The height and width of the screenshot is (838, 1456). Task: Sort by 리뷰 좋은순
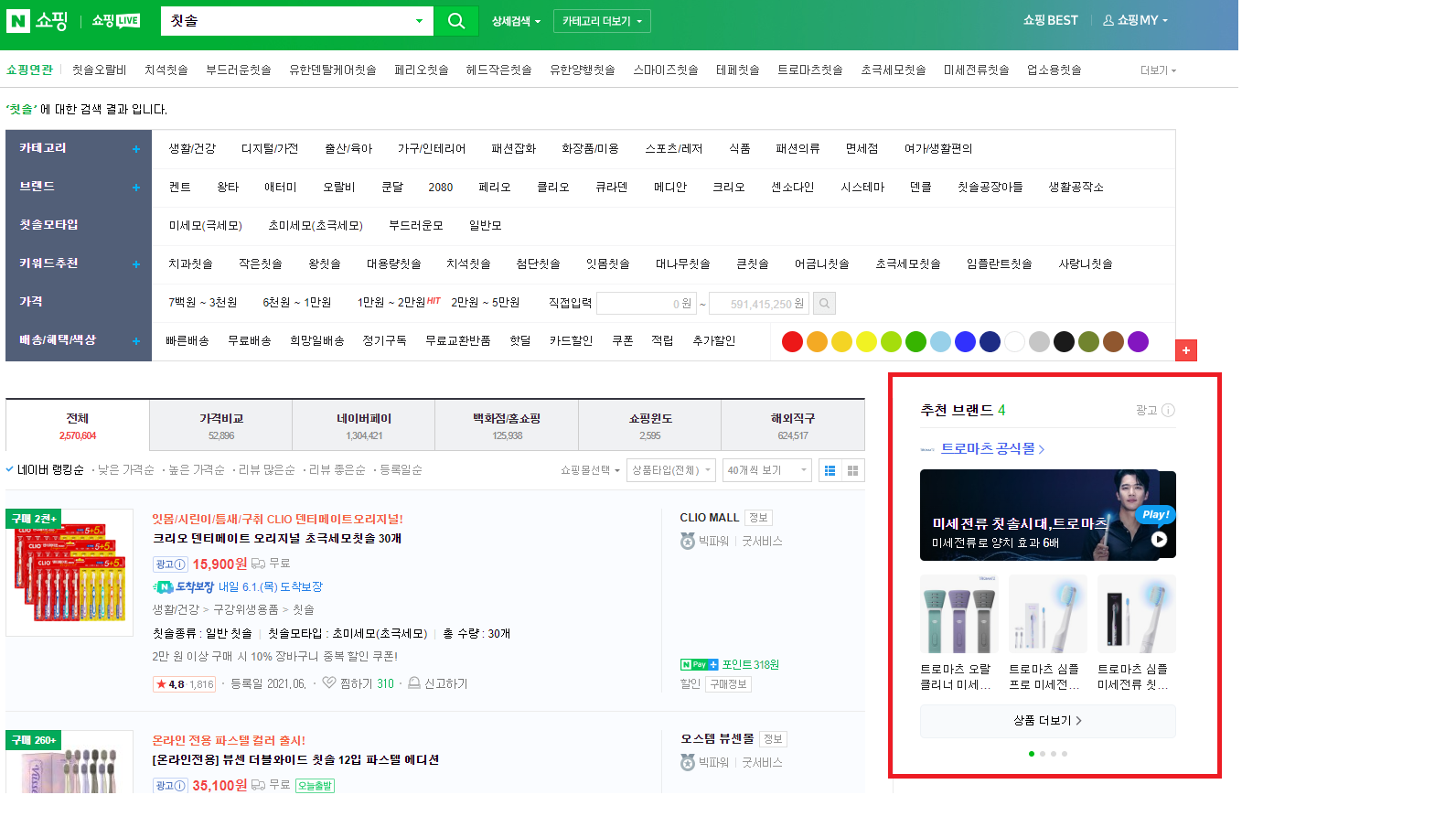pyautogui.click(x=337, y=469)
